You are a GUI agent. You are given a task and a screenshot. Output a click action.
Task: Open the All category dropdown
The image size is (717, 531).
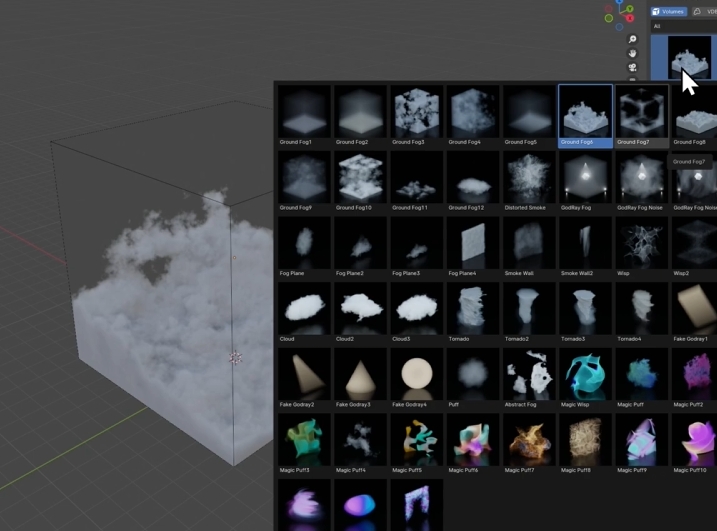[x=684, y=27]
